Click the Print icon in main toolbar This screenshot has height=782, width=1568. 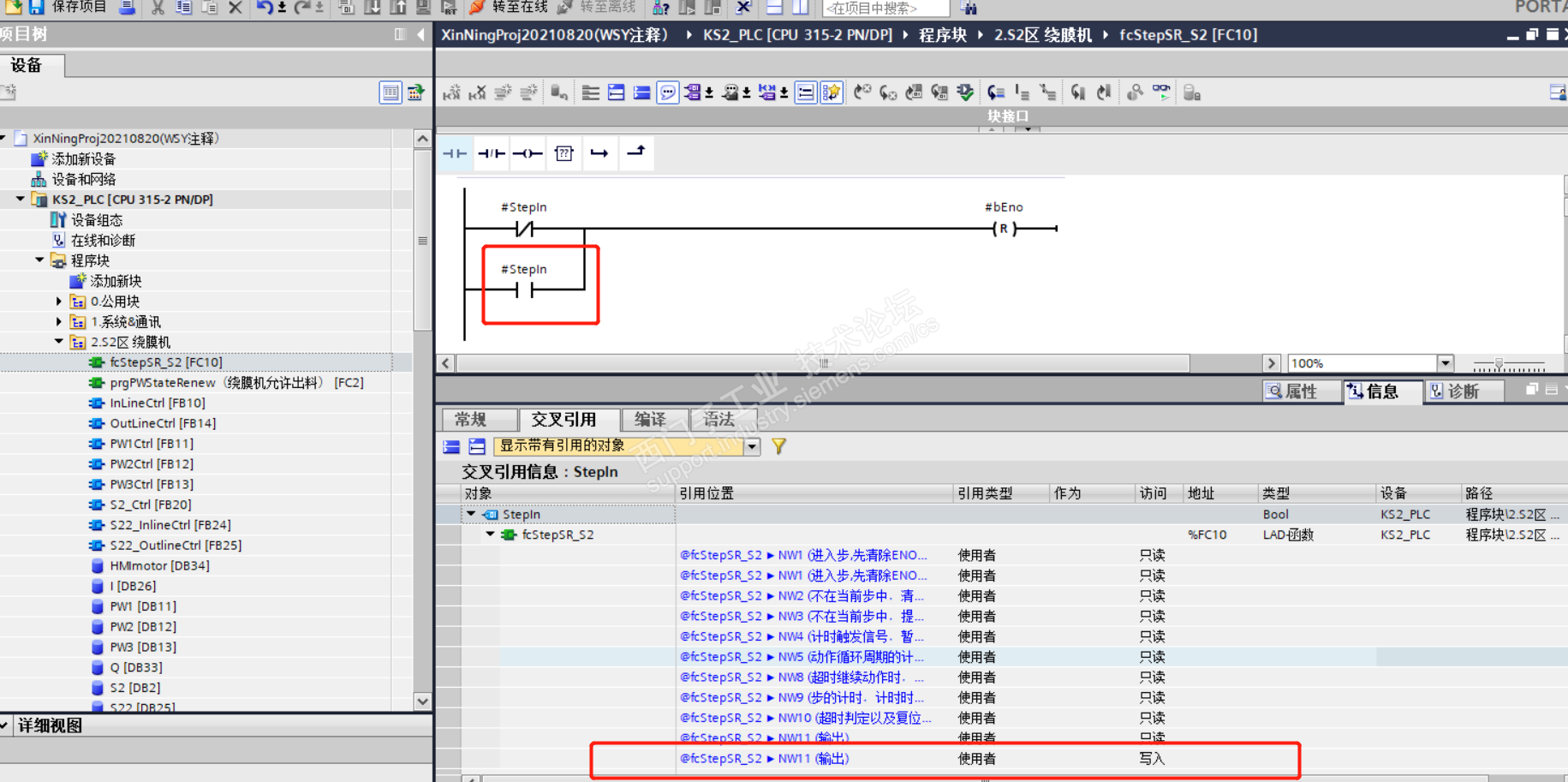pyautogui.click(x=127, y=8)
